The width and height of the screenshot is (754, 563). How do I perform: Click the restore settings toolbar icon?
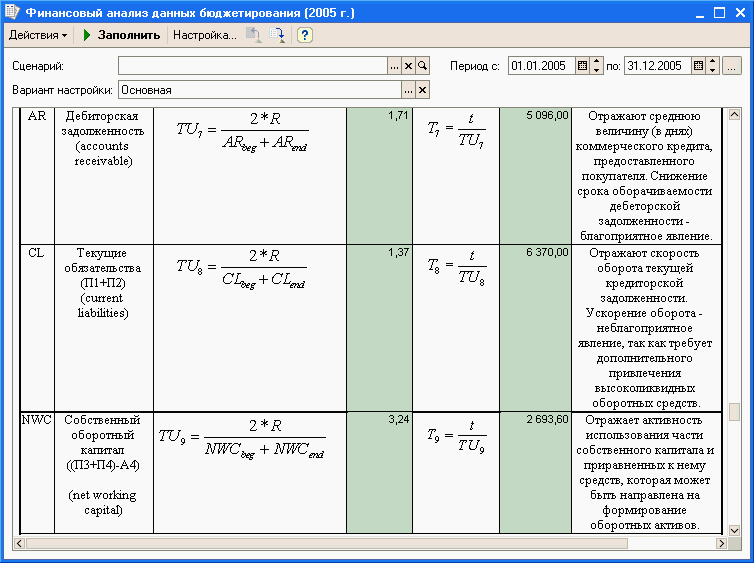[253, 35]
